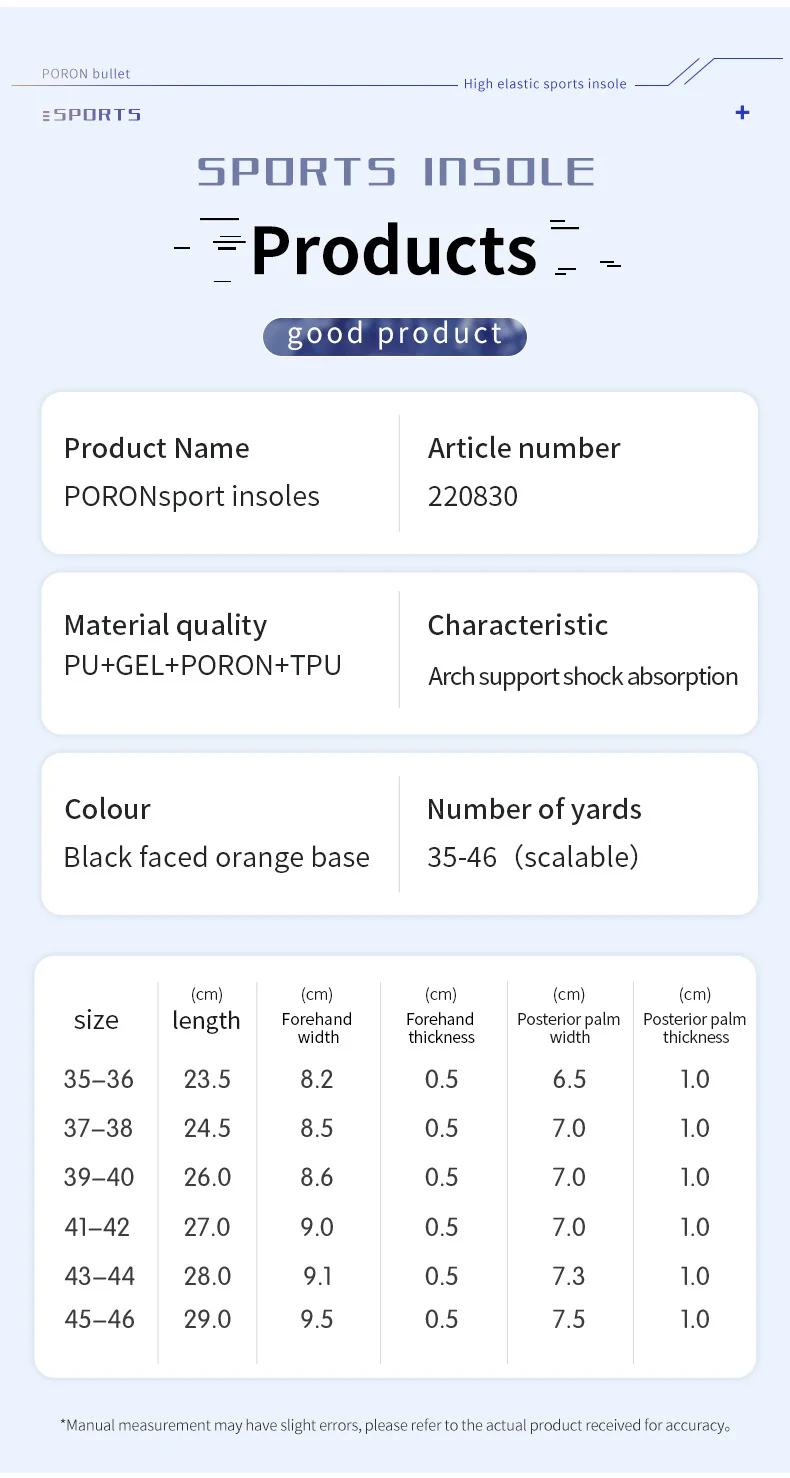Select 'PORONsport insoles' product name value
Image resolution: width=790 pixels, height=1478 pixels.
point(192,497)
